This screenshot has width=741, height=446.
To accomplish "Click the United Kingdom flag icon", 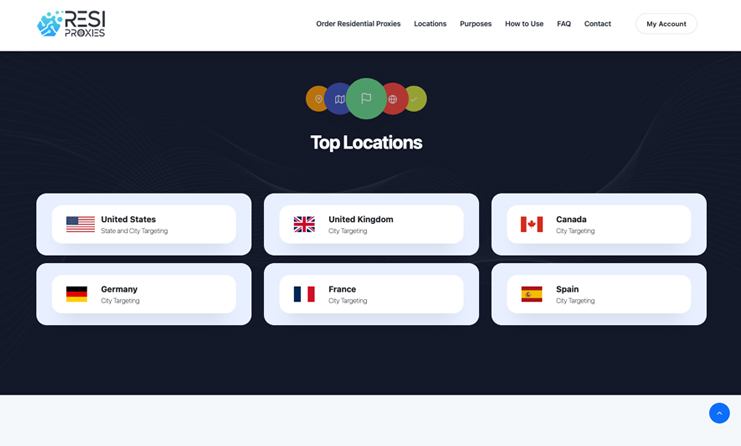I will click(x=304, y=224).
